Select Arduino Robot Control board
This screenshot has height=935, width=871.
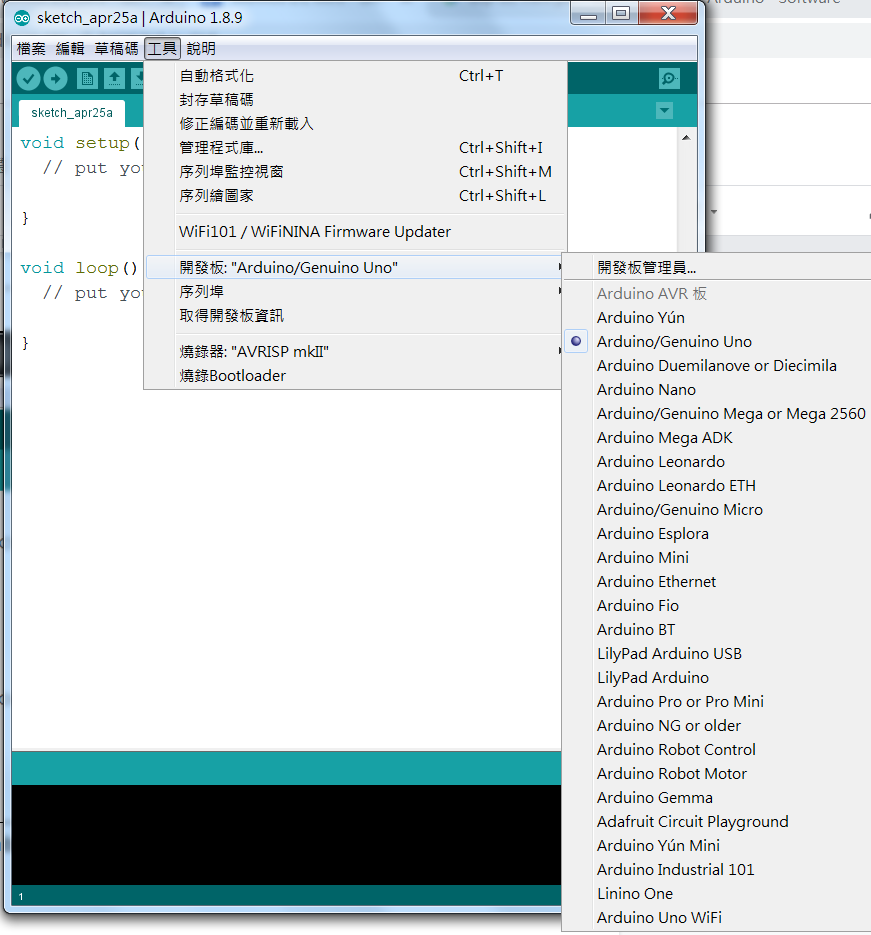tap(717, 750)
